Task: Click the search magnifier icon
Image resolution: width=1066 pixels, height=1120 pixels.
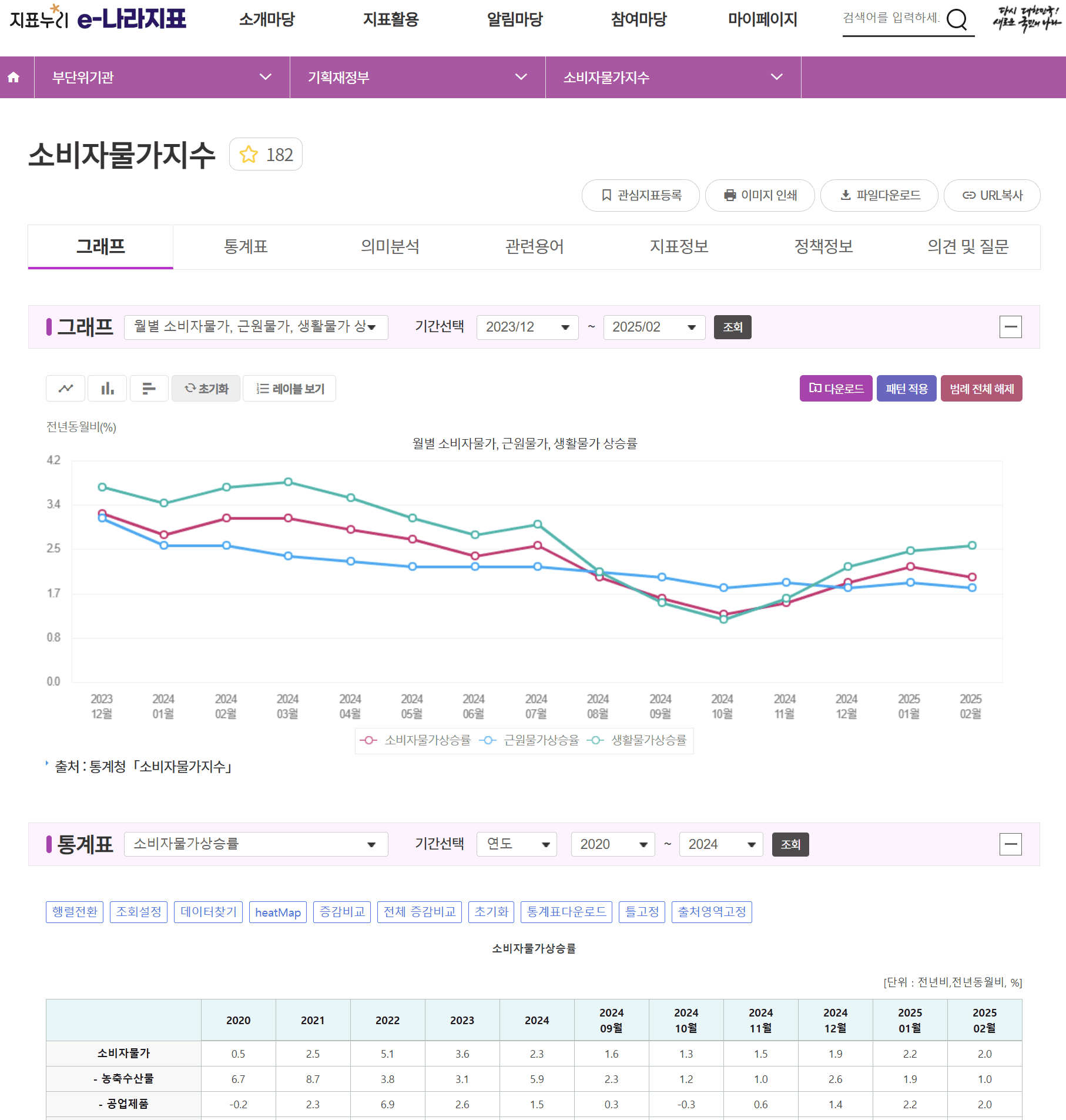Action: 957,19
